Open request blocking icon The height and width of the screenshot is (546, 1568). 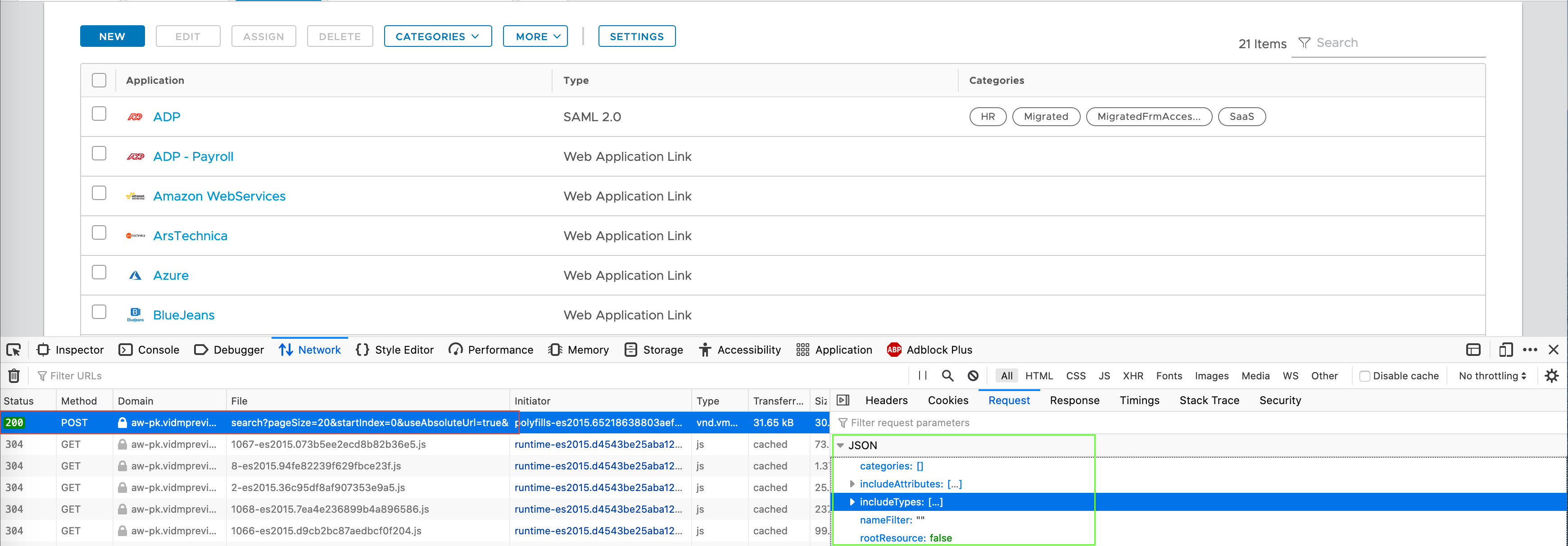point(973,376)
